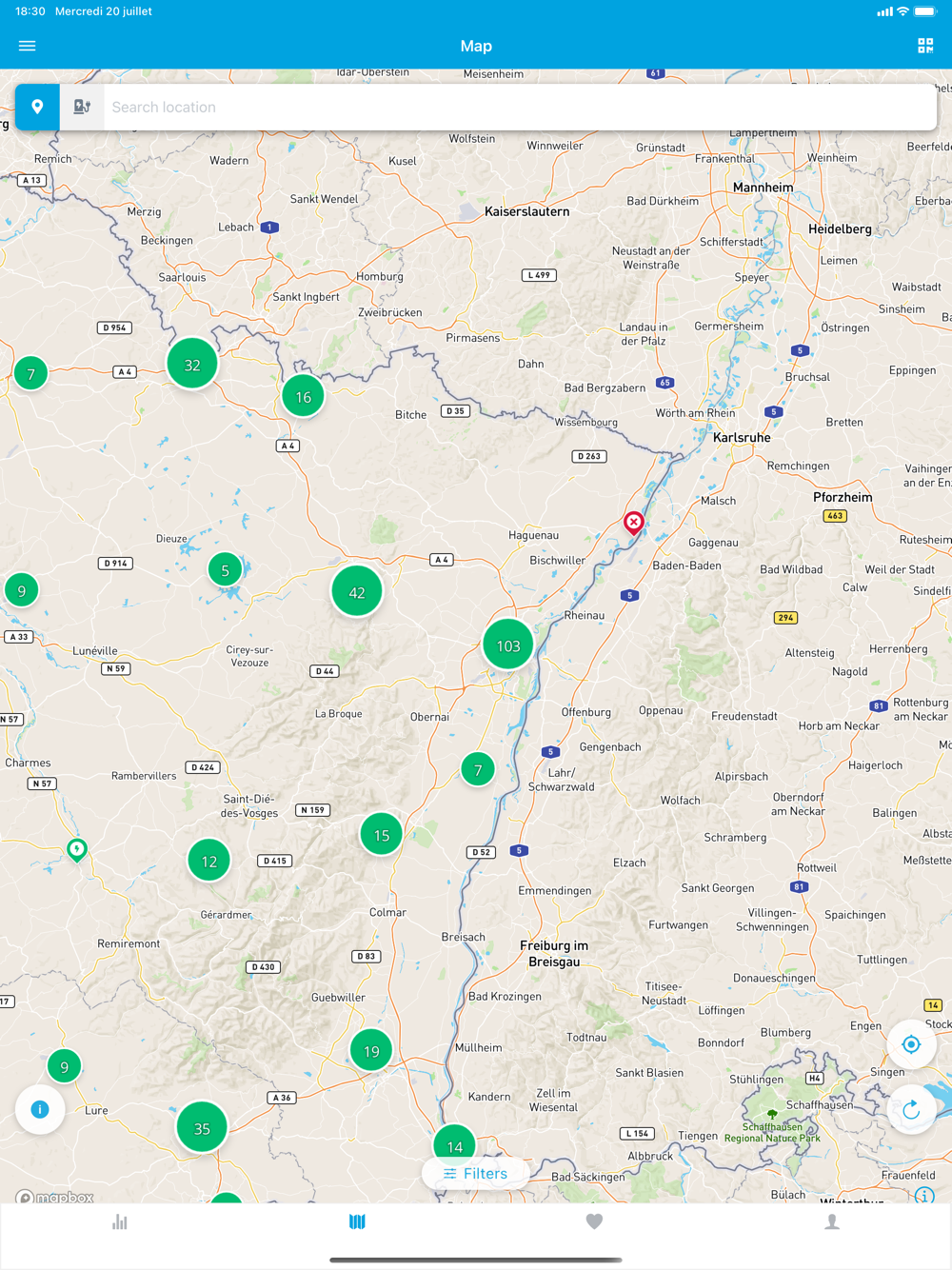This screenshot has width=952, height=1270.
Task: Switch to charging station search mode
Action: 82,107
